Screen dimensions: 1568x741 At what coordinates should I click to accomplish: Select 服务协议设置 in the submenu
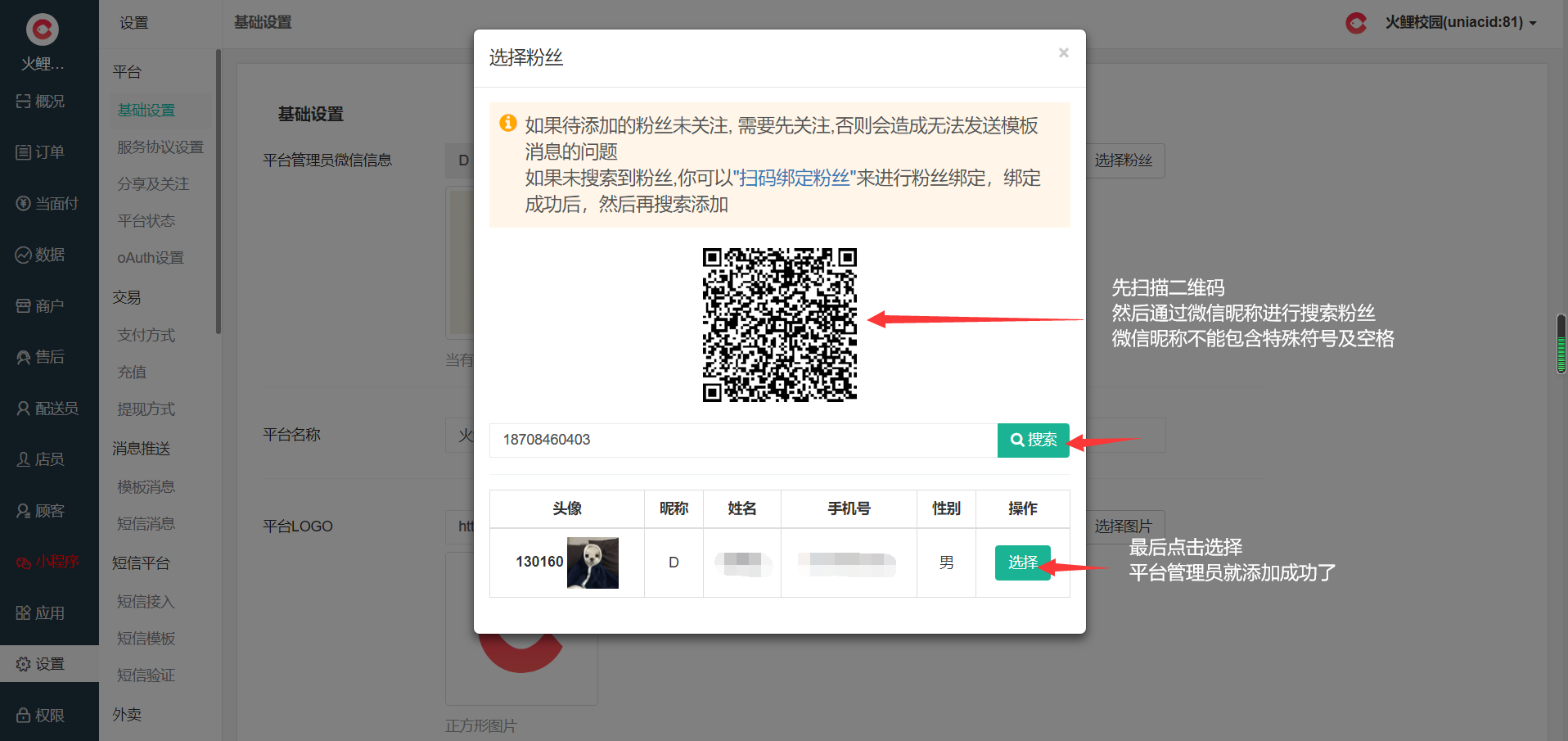(160, 147)
